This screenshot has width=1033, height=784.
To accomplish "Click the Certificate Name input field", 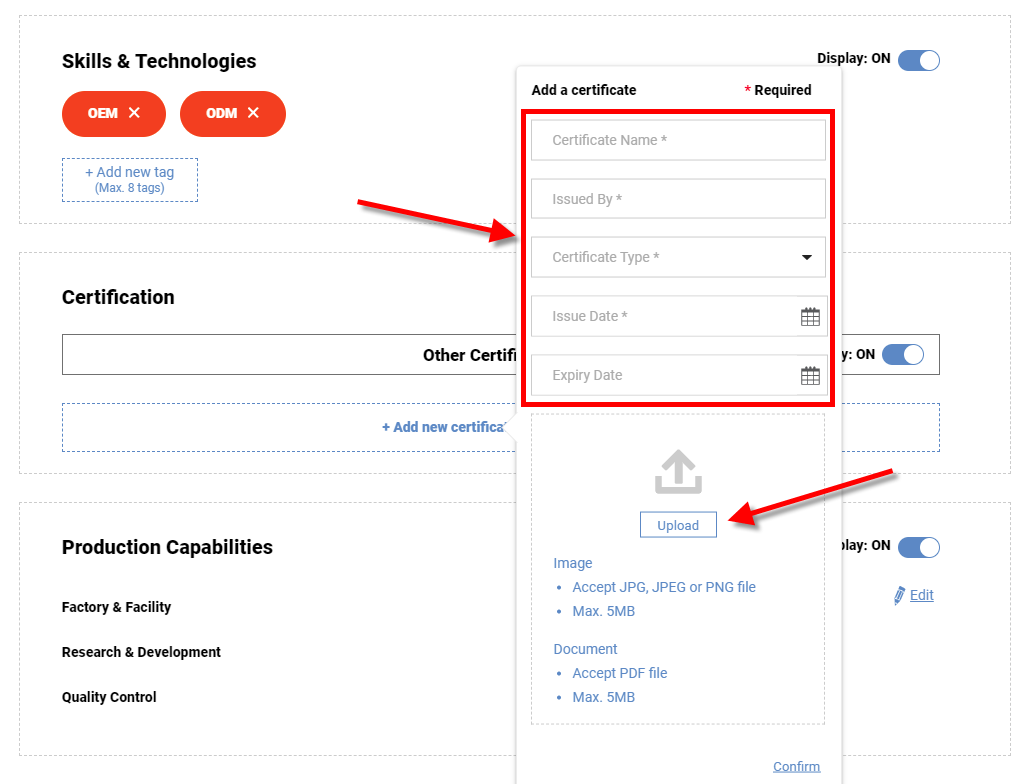I will (x=678, y=140).
